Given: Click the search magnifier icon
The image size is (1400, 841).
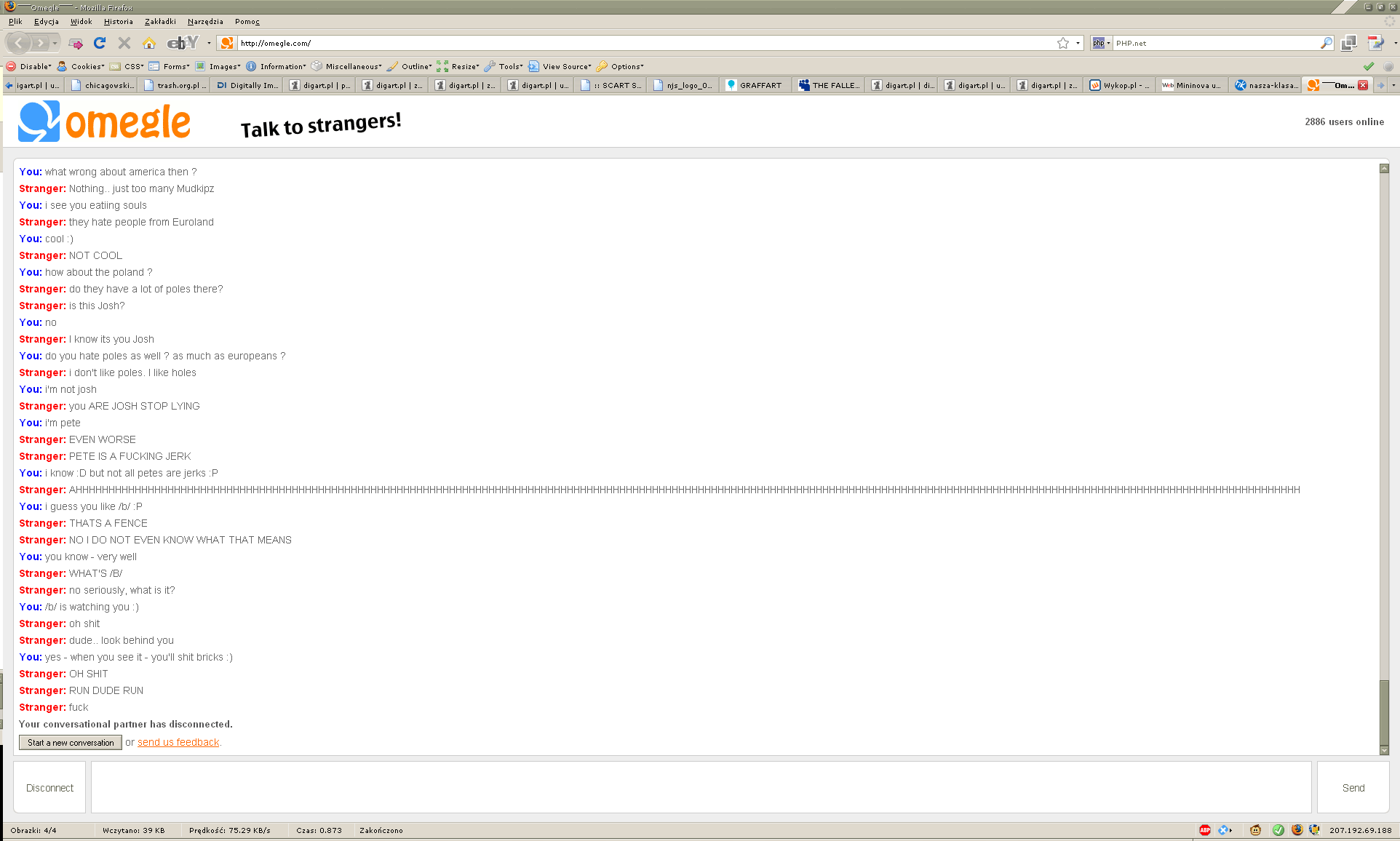Looking at the screenshot, I should [1327, 43].
